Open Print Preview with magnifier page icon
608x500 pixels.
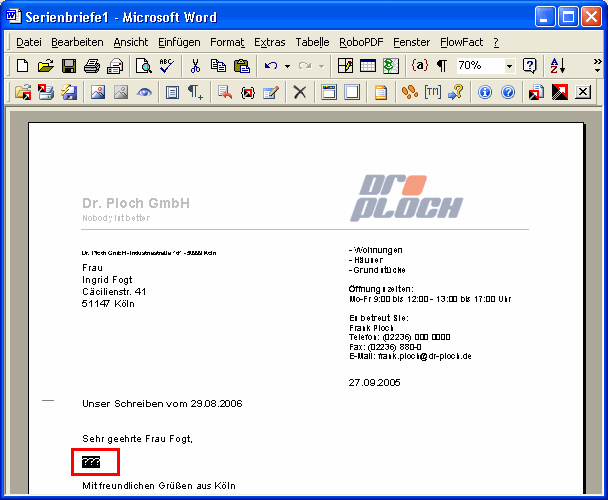click(x=143, y=66)
